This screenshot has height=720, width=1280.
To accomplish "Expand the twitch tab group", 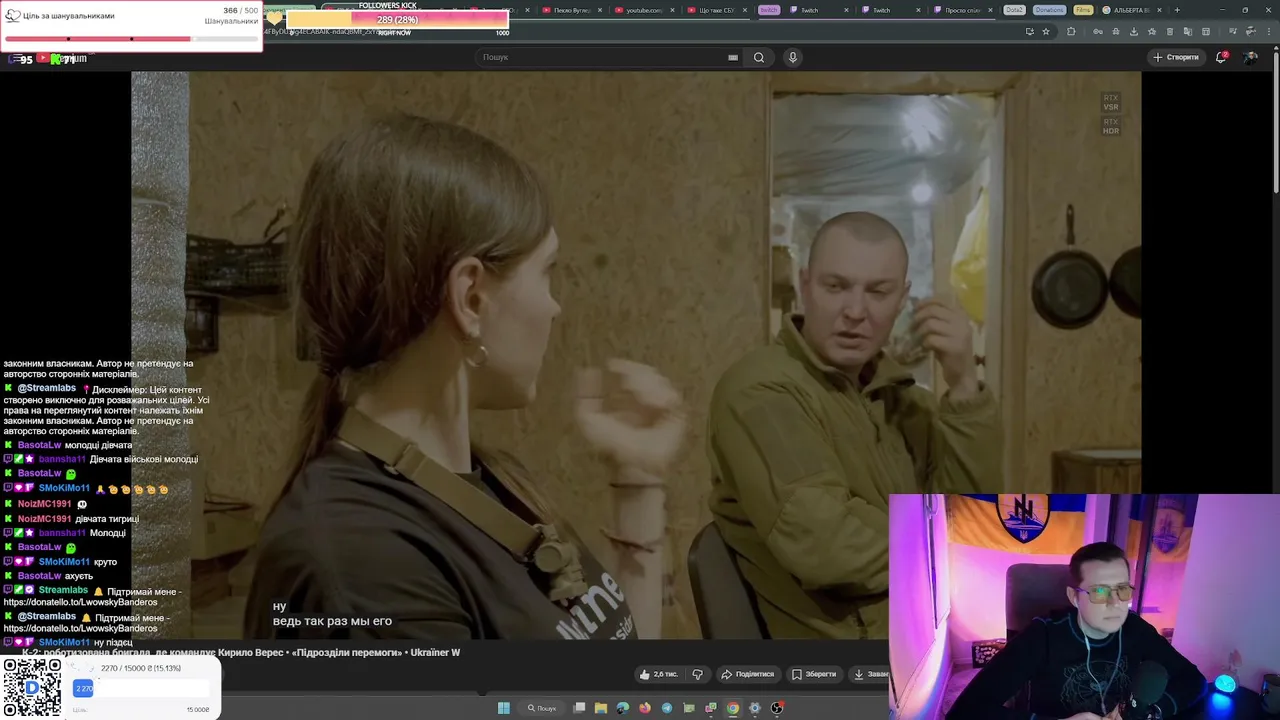I will [768, 10].
